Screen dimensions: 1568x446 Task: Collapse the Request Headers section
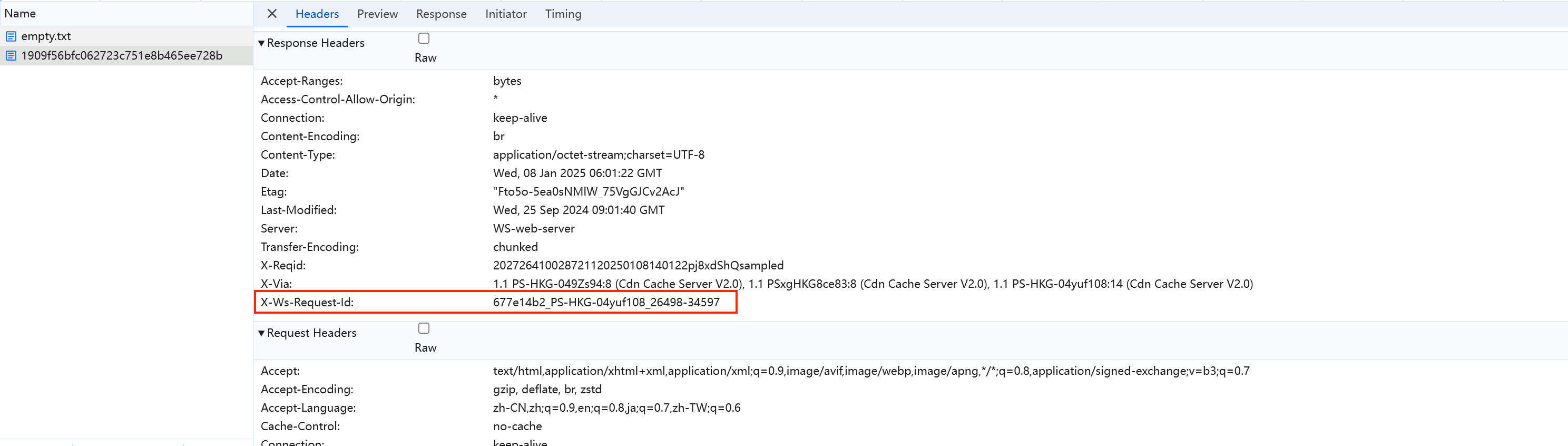click(x=262, y=333)
